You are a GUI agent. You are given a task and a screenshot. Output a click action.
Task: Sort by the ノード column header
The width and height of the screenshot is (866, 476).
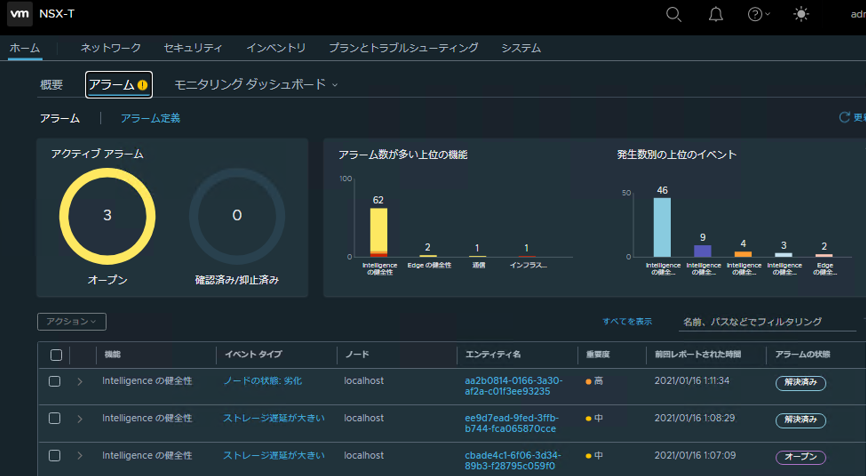click(x=357, y=355)
